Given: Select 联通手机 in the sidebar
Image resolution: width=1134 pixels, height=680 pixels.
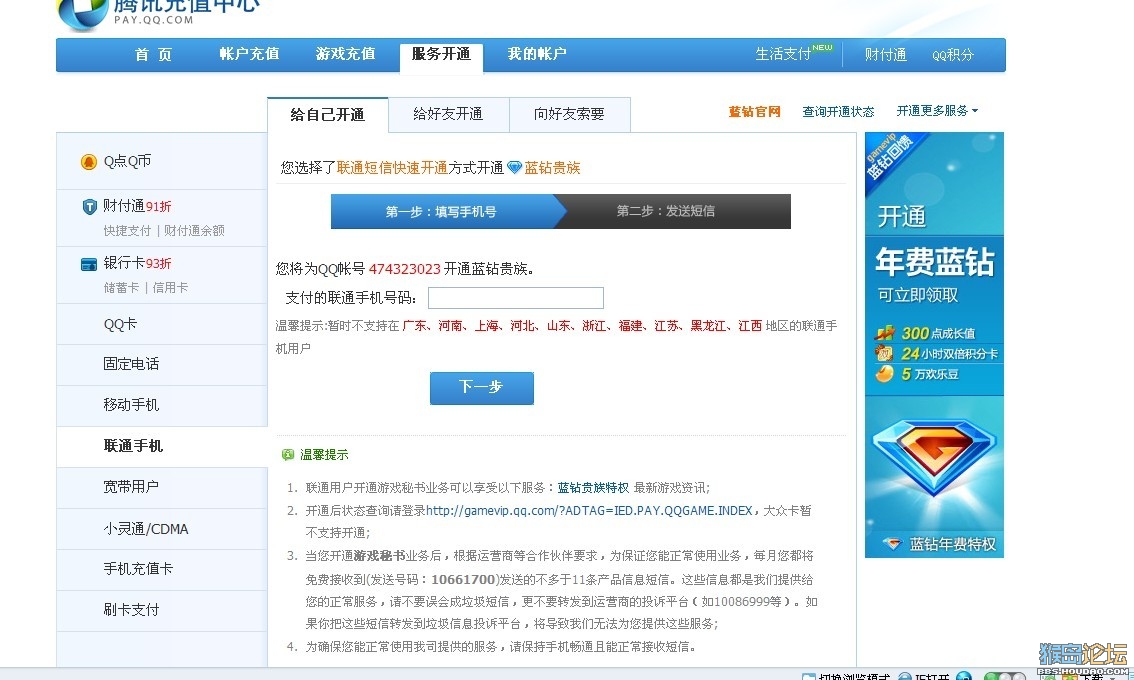Looking at the screenshot, I should pos(162,446).
